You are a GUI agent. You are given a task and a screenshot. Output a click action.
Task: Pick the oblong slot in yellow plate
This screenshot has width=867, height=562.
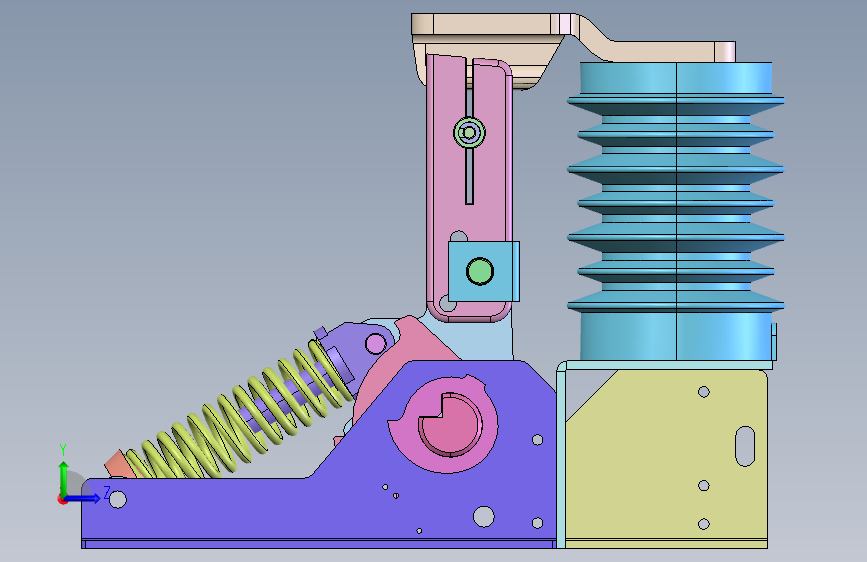click(x=745, y=446)
